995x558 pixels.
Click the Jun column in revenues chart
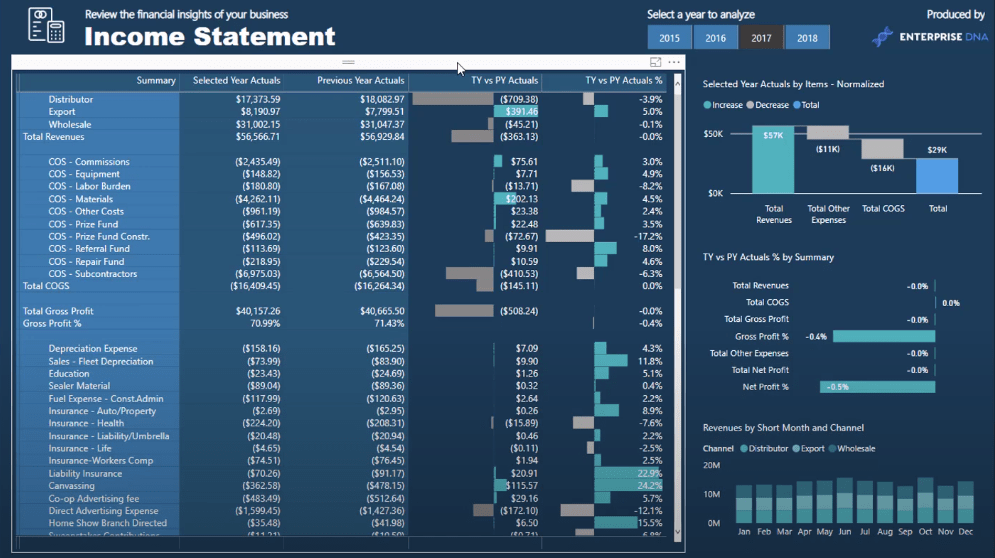[845, 500]
